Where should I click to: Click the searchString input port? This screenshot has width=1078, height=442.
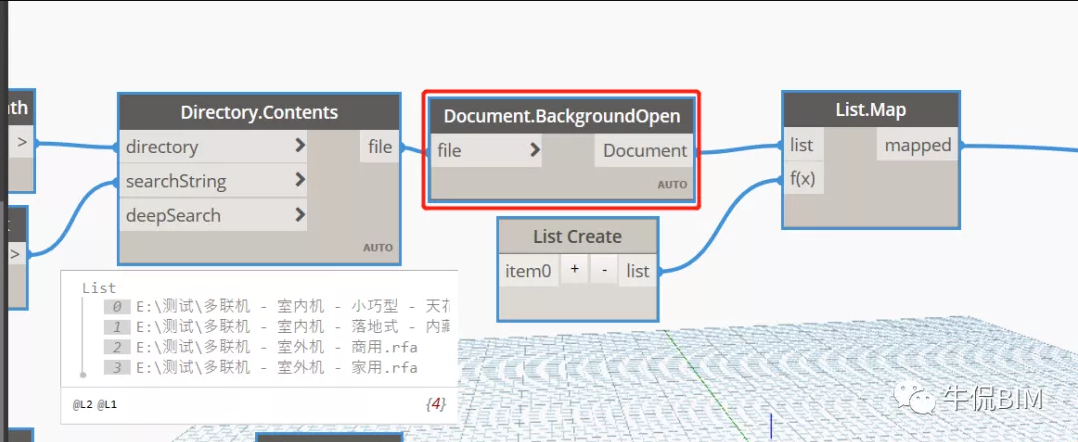pyautogui.click(x=212, y=181)
